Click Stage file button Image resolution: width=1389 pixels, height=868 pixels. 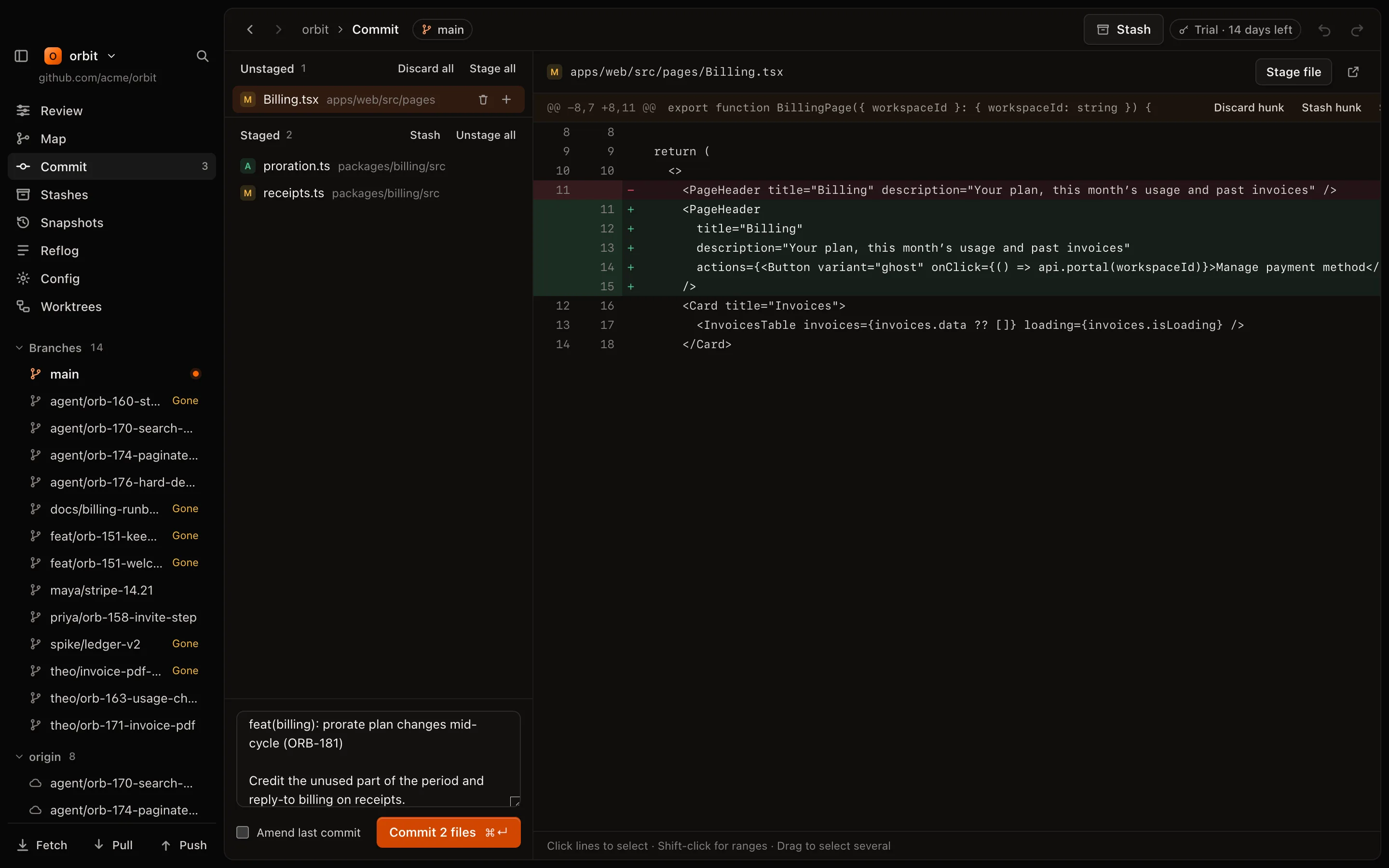click(x=1293, y=72)
